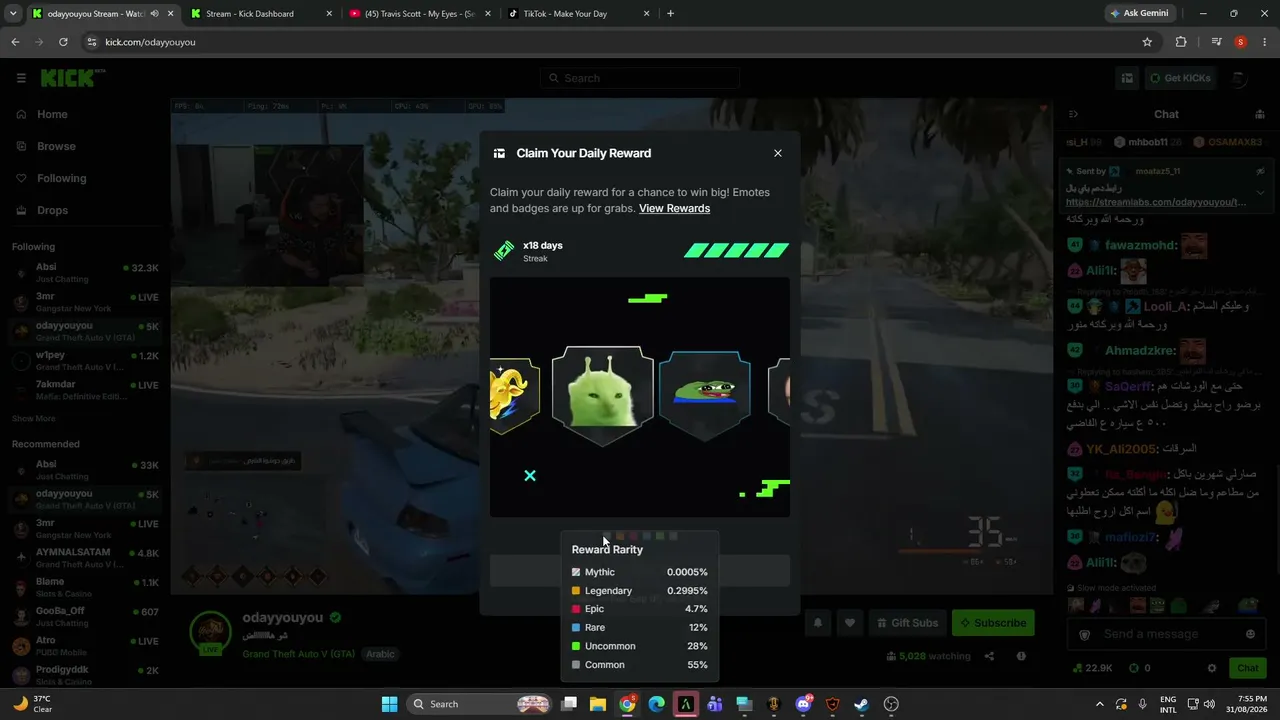Open Absi channel in Following list

(x=85, y=273)
